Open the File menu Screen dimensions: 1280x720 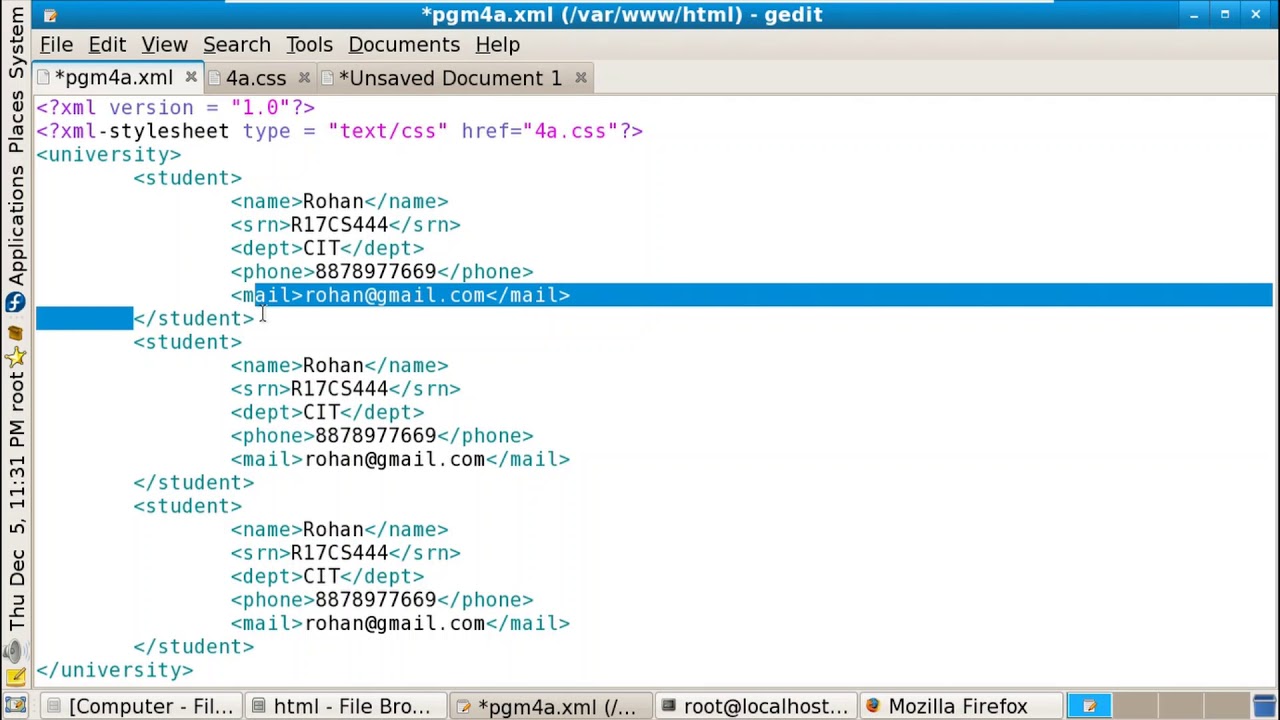pos(56,45)
